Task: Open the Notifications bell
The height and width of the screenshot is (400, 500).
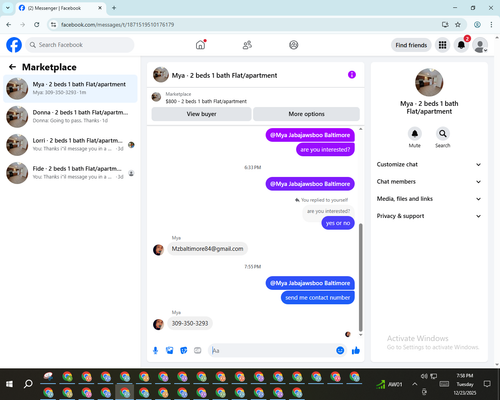Action: coord(461,45)
